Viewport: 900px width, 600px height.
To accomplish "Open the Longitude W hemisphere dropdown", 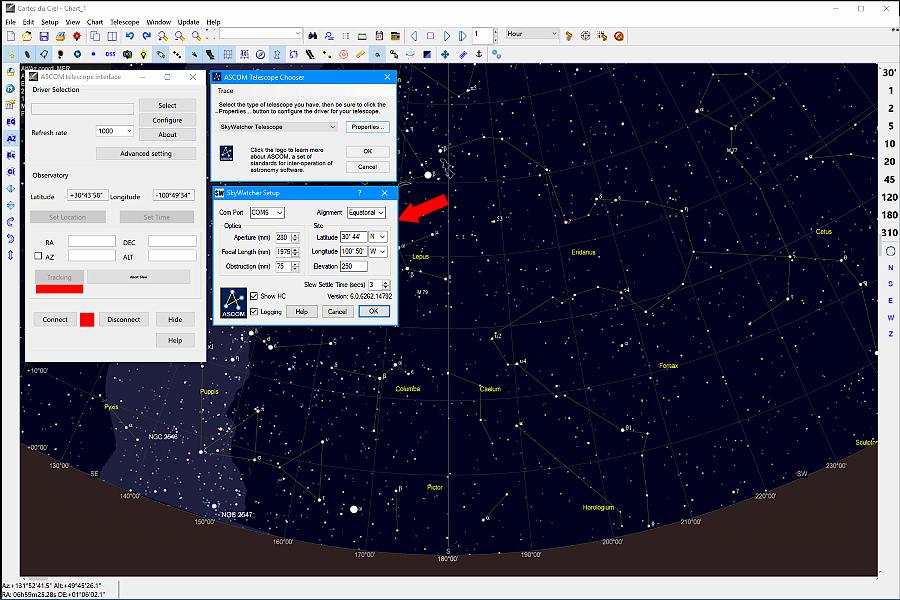I will coord(378,251).
